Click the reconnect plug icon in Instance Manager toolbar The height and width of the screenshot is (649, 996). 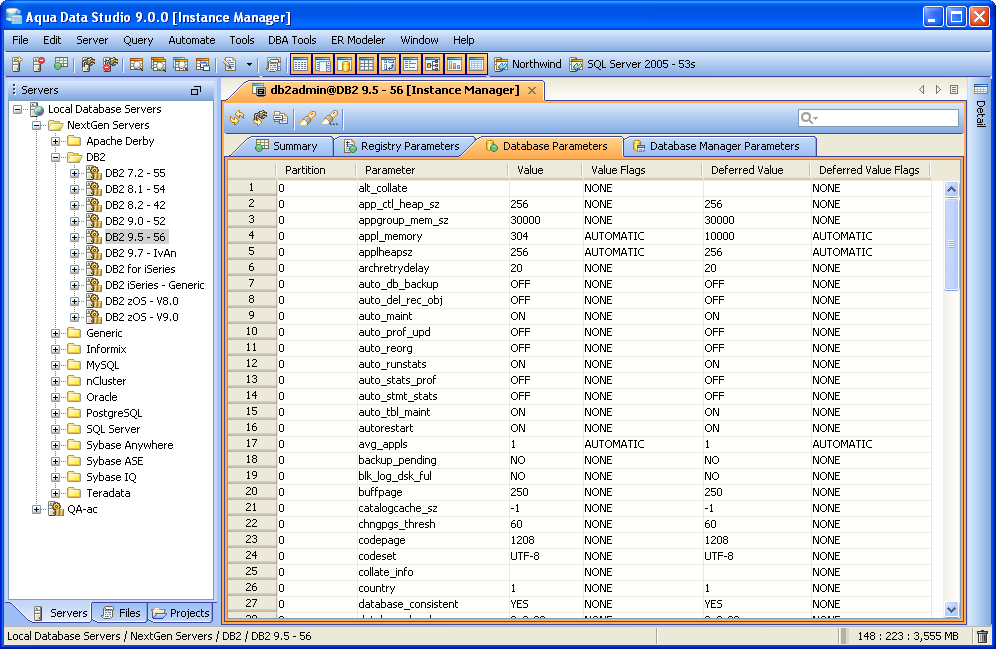coord(259,117)
